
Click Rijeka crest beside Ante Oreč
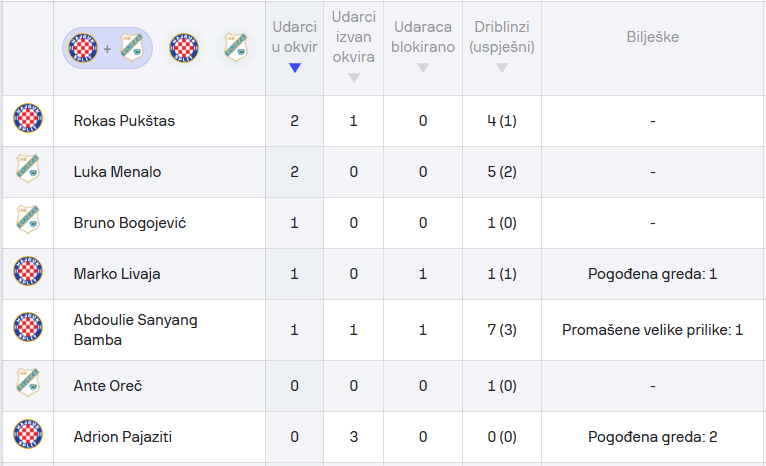tap(28, 382)
